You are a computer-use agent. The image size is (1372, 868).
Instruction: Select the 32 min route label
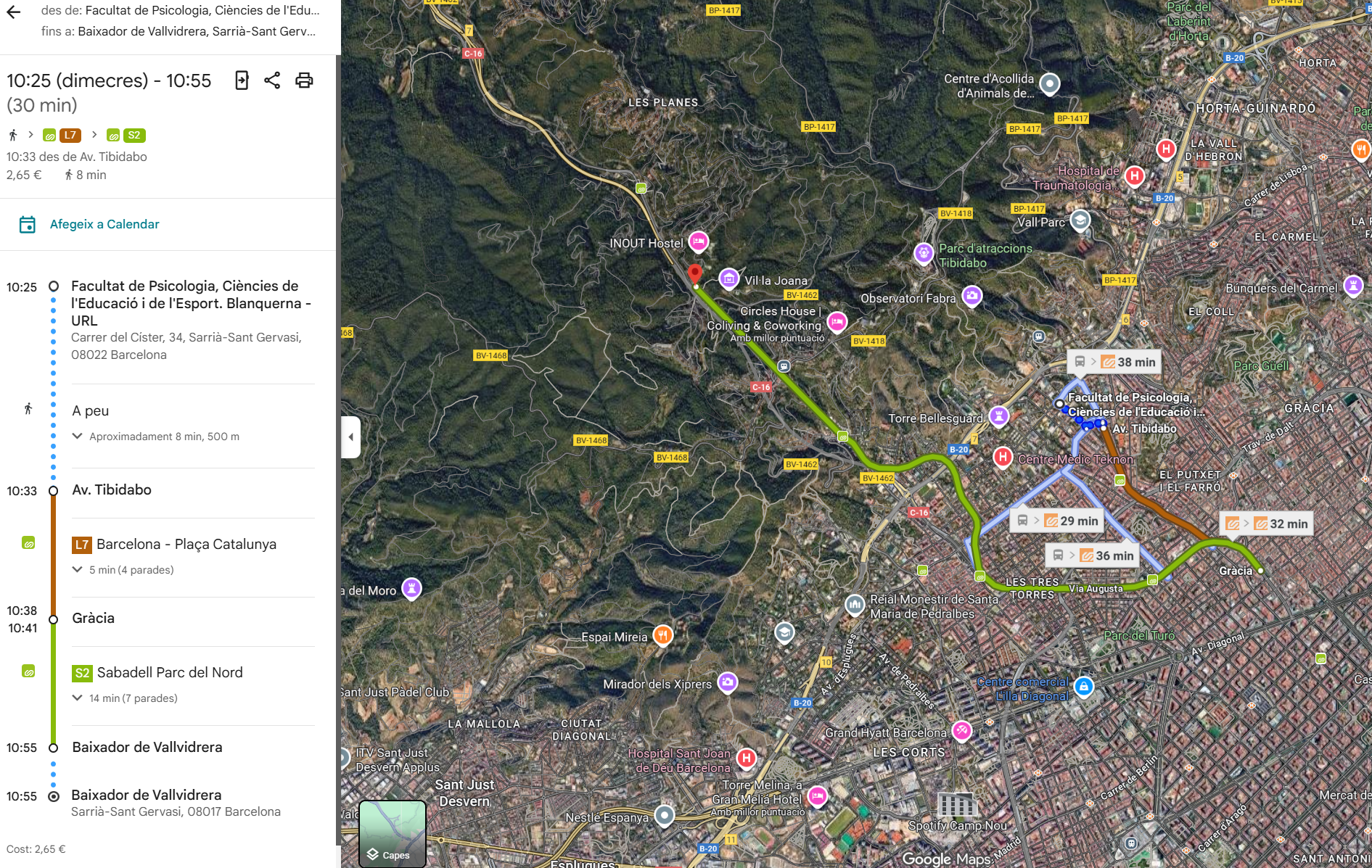pyautogui.click(x=1267, y=524)
